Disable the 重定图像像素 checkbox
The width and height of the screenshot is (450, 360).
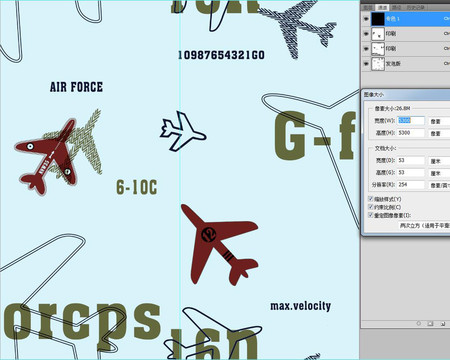(370, 215)
